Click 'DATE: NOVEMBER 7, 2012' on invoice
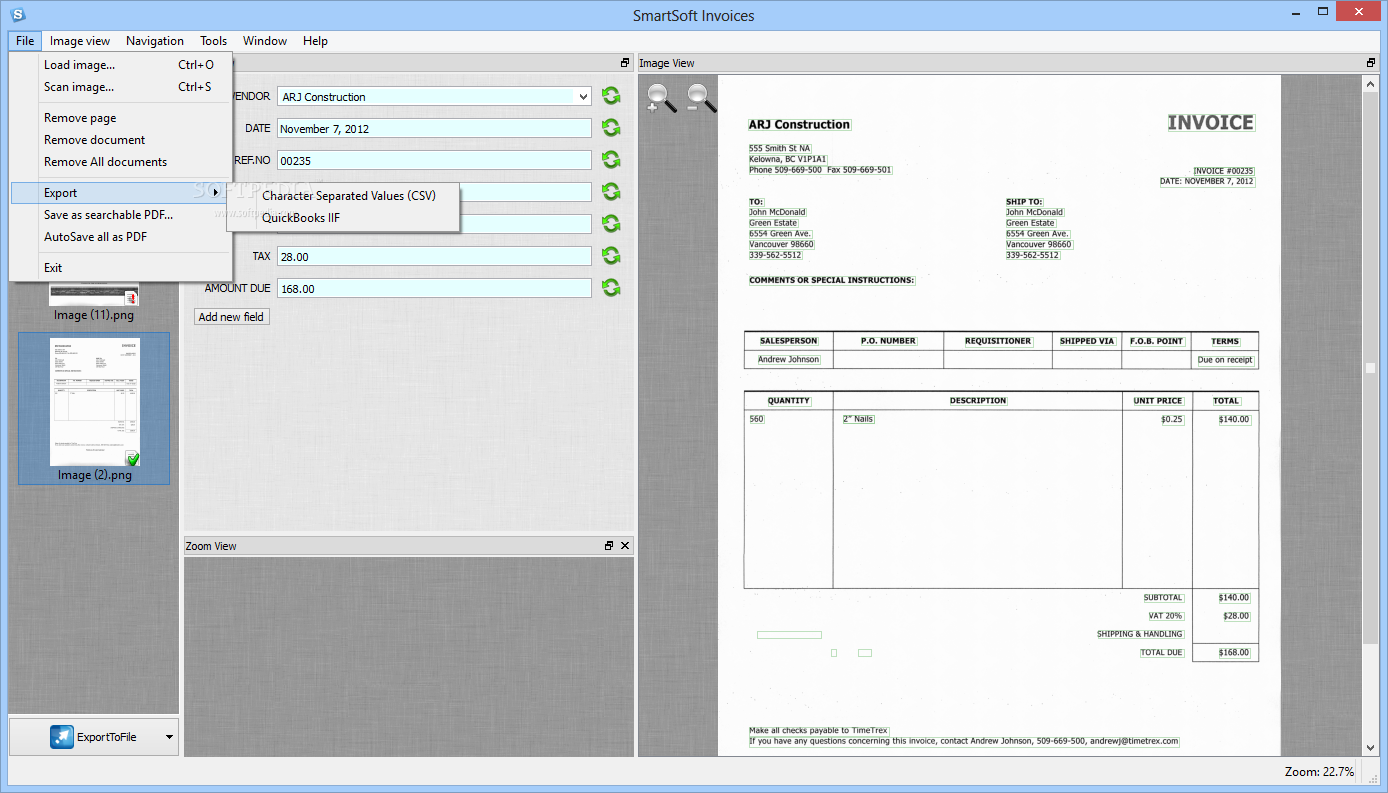Screen dimensions: 1388x793 click(x=1207, y=181)
